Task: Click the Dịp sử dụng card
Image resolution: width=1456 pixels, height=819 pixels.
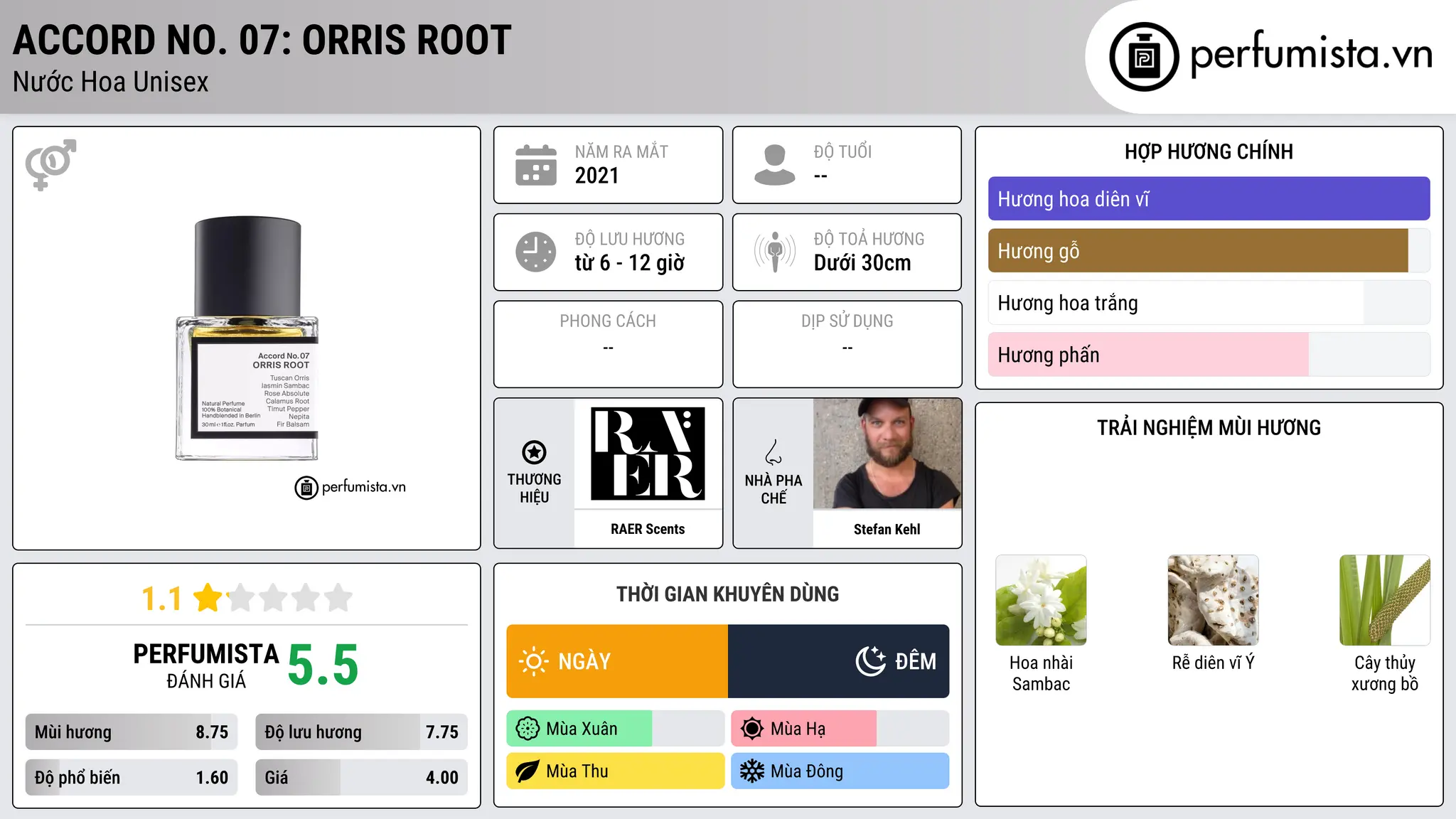Action: click(847, 344)
